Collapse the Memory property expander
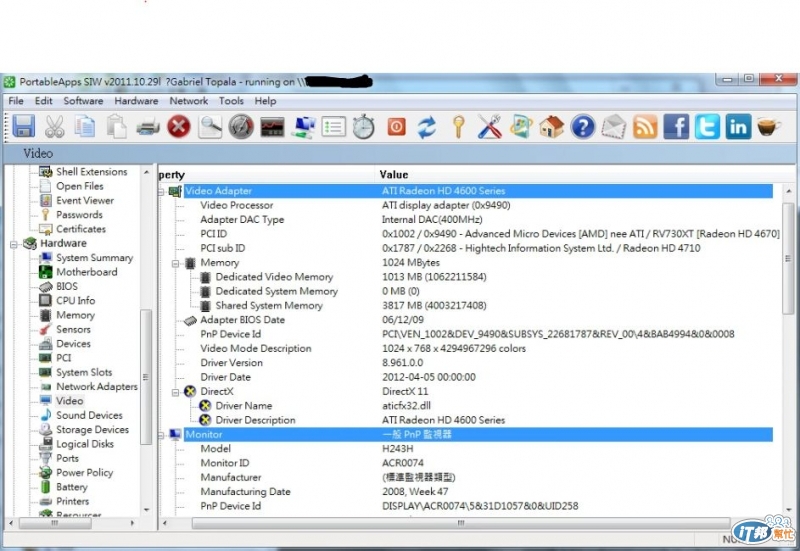This screenshot has width=800, height=551. 176,263
